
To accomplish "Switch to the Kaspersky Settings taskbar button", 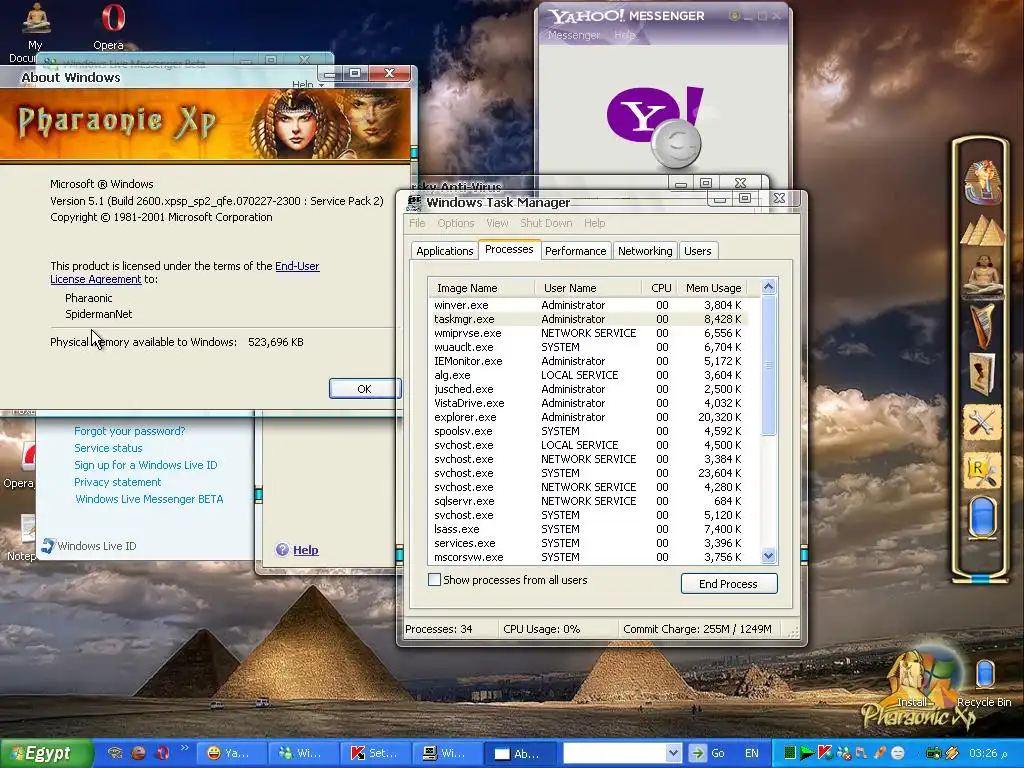I will tap(375, 753).
